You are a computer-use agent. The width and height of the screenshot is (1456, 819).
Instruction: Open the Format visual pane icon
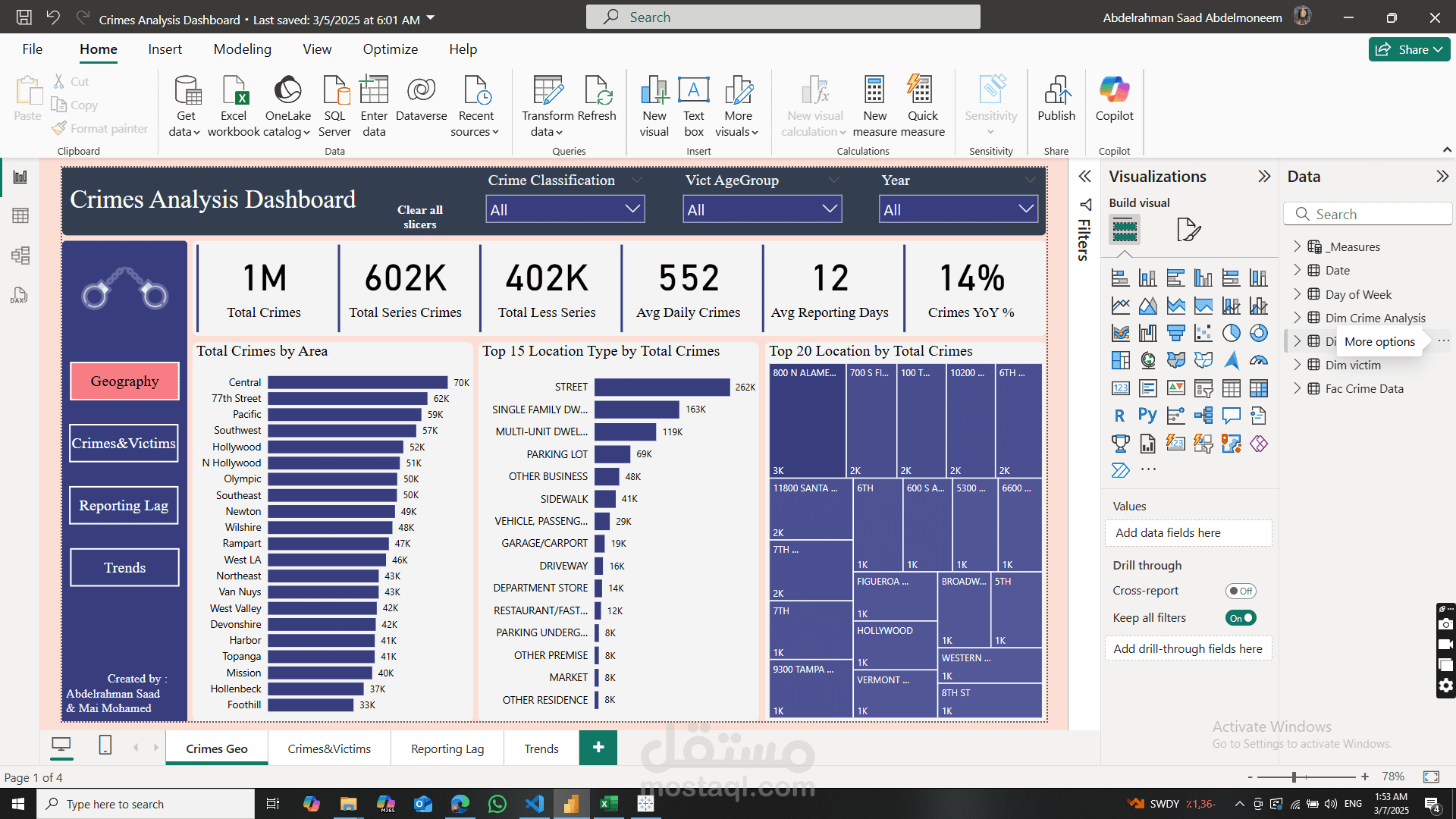pyautogui.click(x=1188, y=229)
